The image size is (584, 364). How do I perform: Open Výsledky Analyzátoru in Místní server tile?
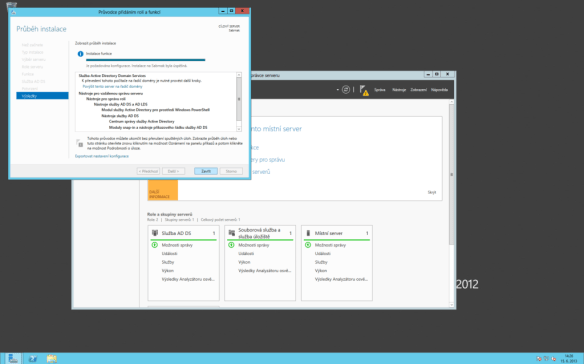[x=342, y=279]
